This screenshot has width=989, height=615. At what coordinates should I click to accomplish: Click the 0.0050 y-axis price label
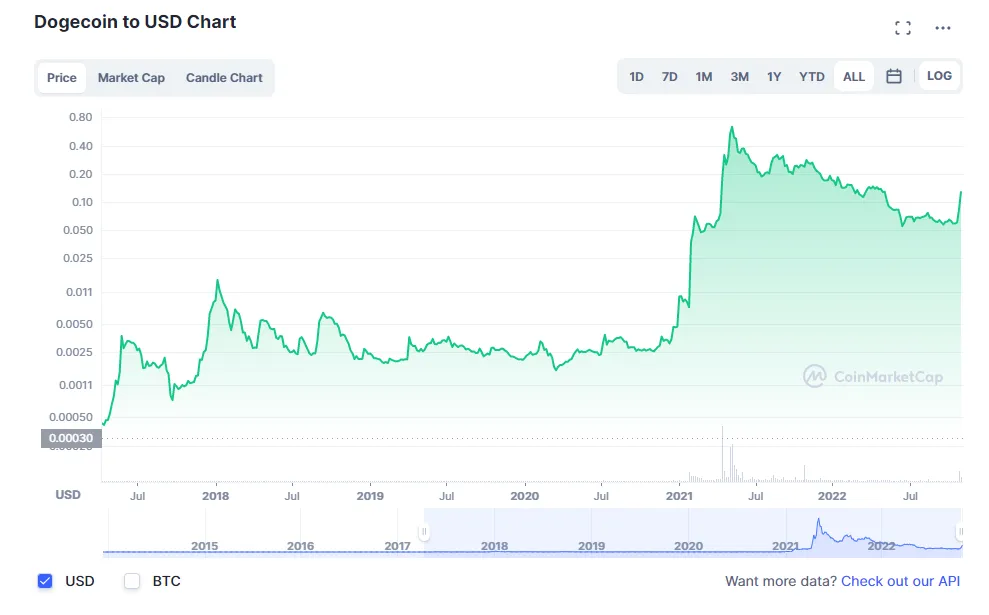pos(74,324)
